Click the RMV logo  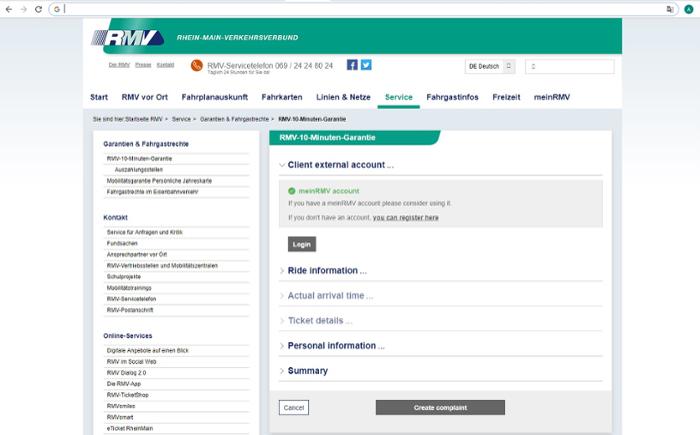coord(128,38)
